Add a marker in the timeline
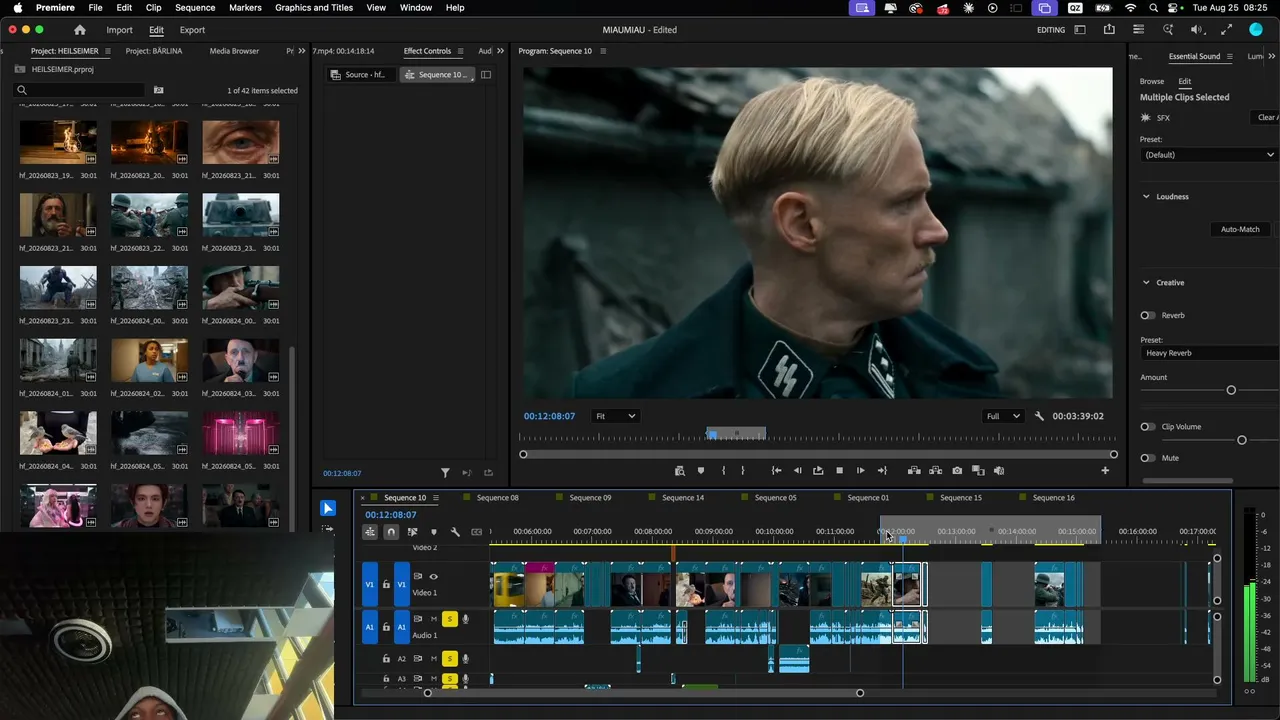 click(x=433, y=532)
